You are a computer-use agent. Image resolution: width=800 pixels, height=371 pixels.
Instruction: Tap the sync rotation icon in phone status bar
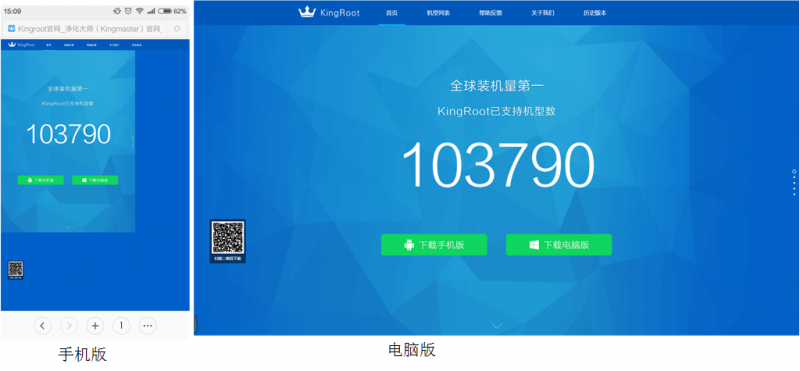coord(117,11)
